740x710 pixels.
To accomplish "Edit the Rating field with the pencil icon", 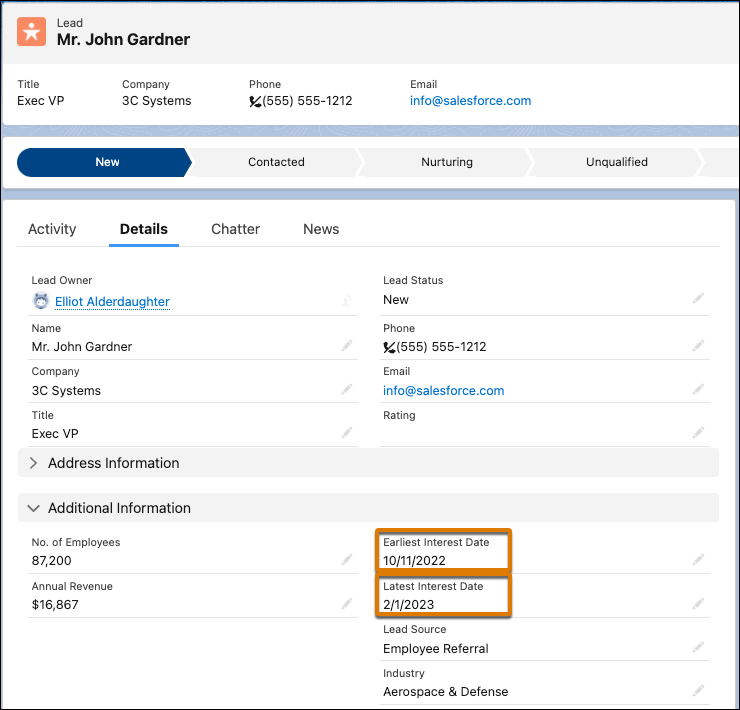I will click(698, 432).
